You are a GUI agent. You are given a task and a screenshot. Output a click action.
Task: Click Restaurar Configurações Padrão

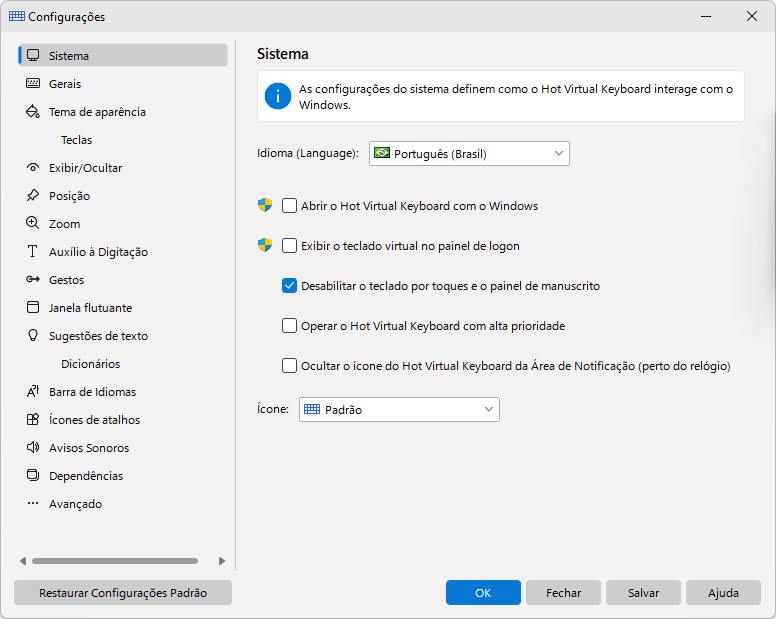click(x=123, y=592)
